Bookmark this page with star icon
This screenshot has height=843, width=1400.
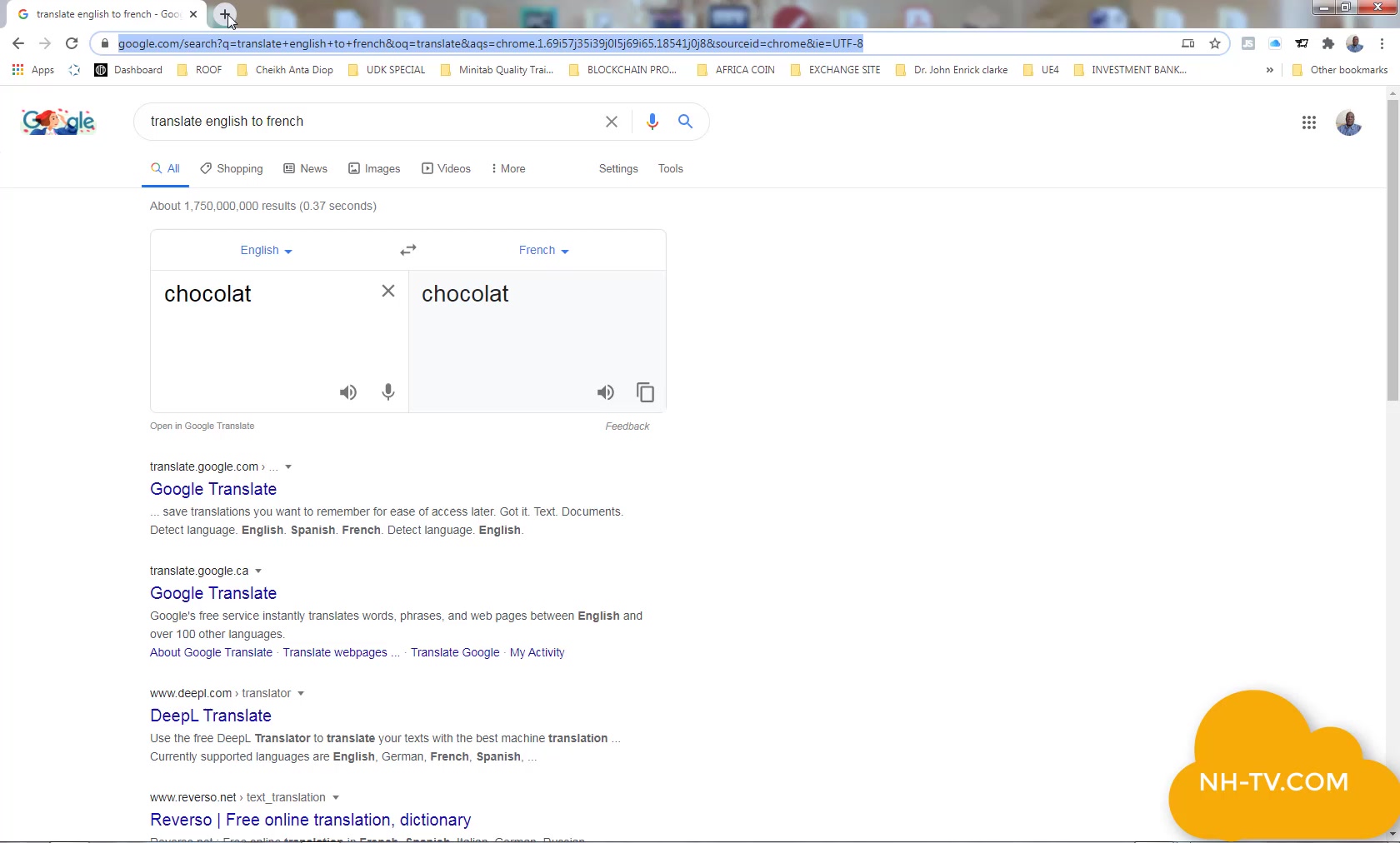1215,43
